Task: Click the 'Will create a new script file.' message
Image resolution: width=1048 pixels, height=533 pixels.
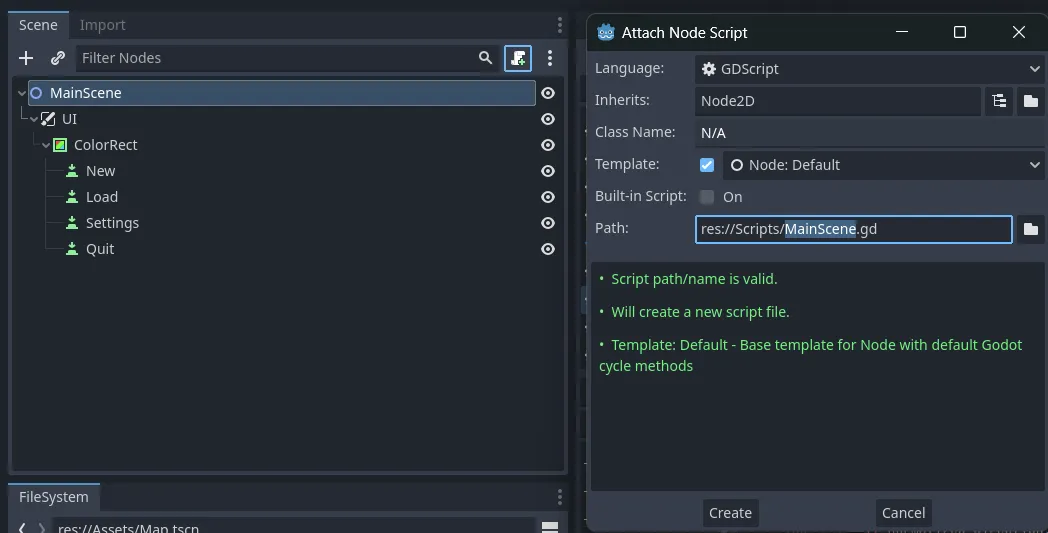Action: pyautogui.click(x=700, y=312)
